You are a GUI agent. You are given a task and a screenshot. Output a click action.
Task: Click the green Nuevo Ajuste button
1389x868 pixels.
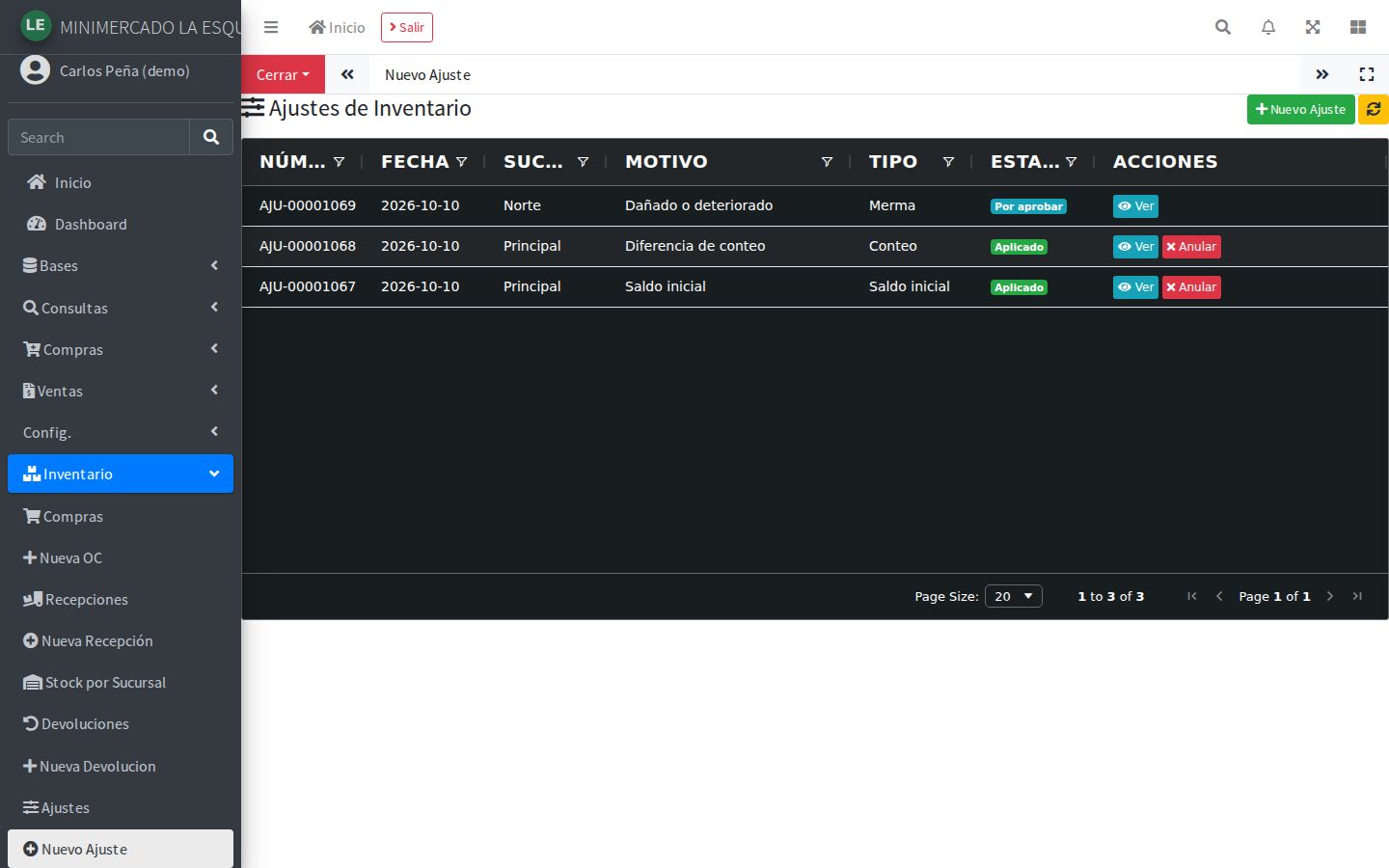(x=1300, y=109)
